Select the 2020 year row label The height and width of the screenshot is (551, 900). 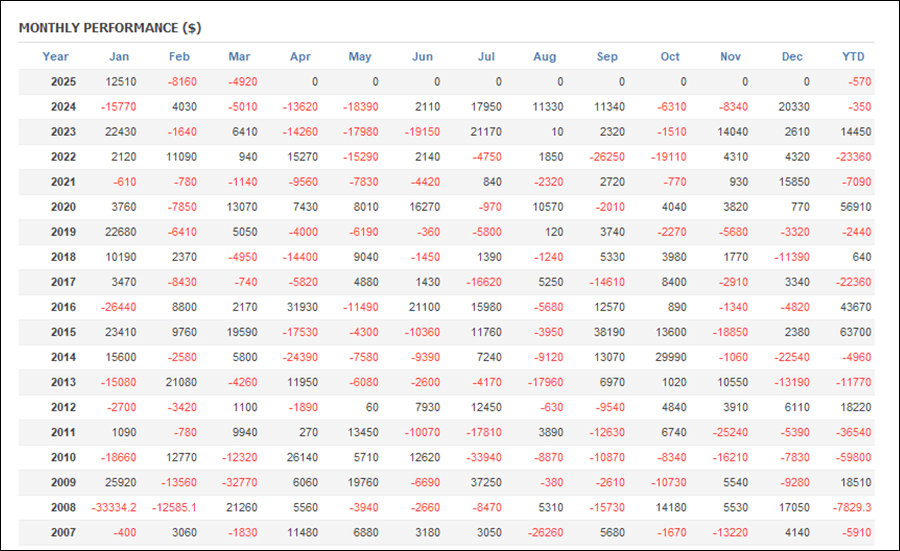pos(63,207)
